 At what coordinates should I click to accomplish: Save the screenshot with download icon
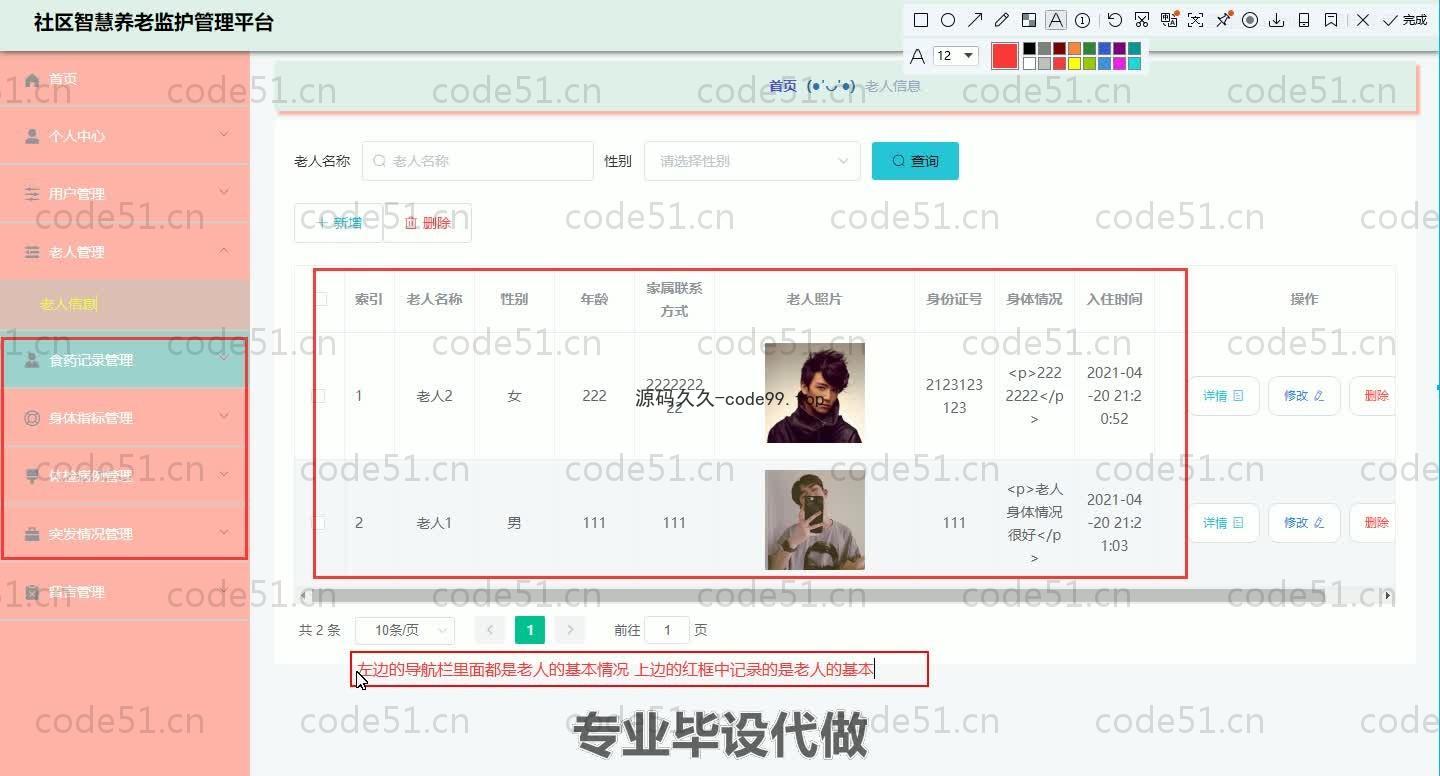point(1277,20)
